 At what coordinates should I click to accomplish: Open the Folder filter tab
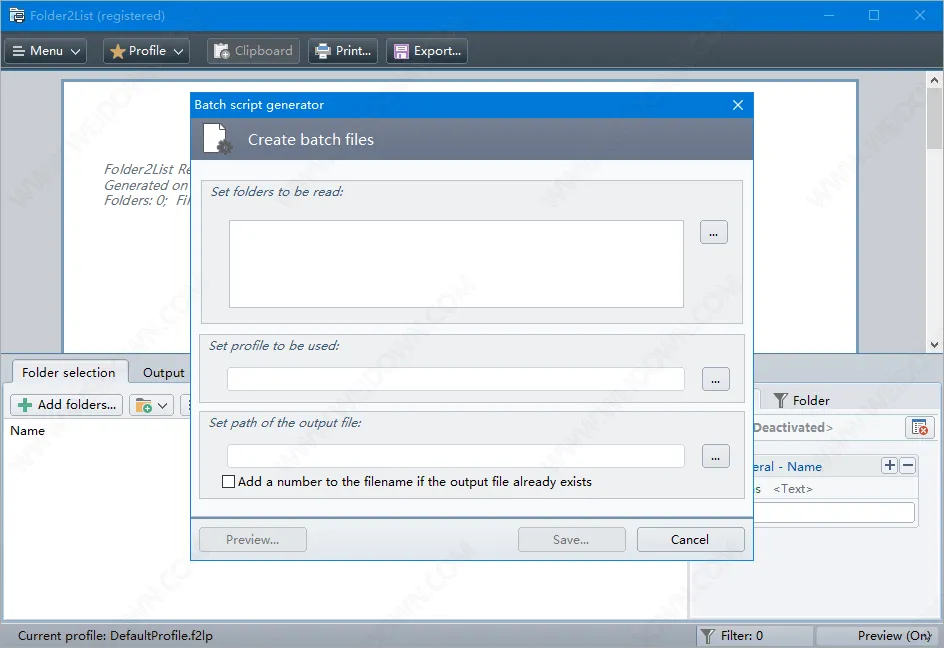pyautogui.click(x=801, y=400)
